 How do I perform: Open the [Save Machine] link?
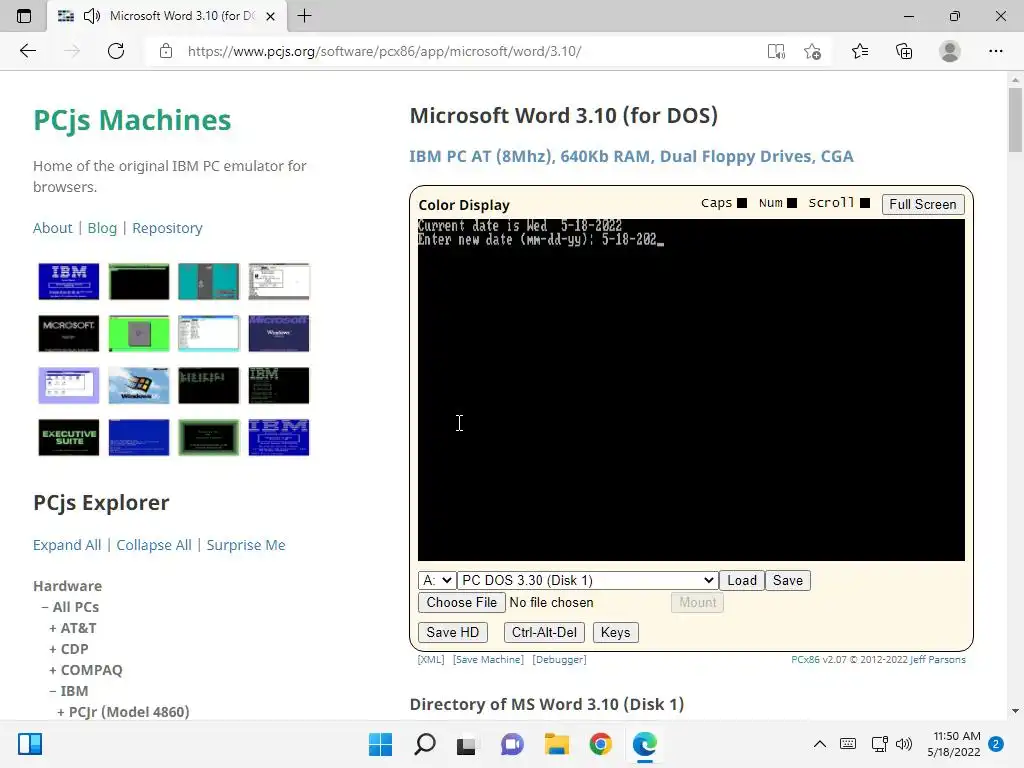pos(488,660)
